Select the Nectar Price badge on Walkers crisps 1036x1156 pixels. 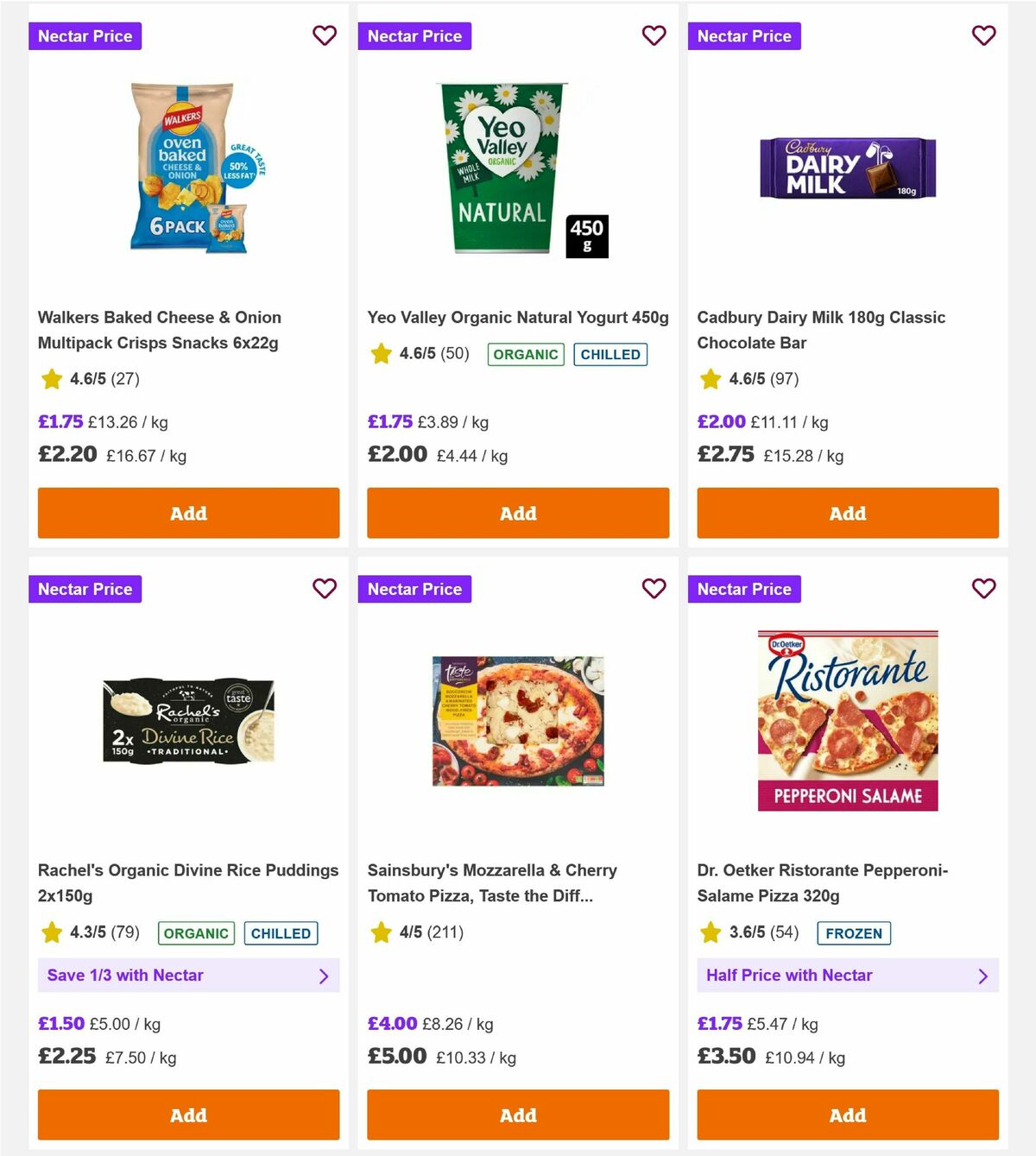click(x=85, y=35)
